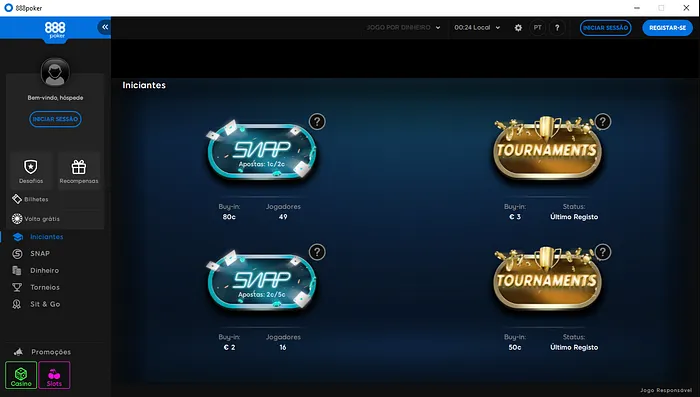The height and width of the screenshot is (397, 700).
Task: Open the 00:24 Local time dropdown
Action: point(477,28)
